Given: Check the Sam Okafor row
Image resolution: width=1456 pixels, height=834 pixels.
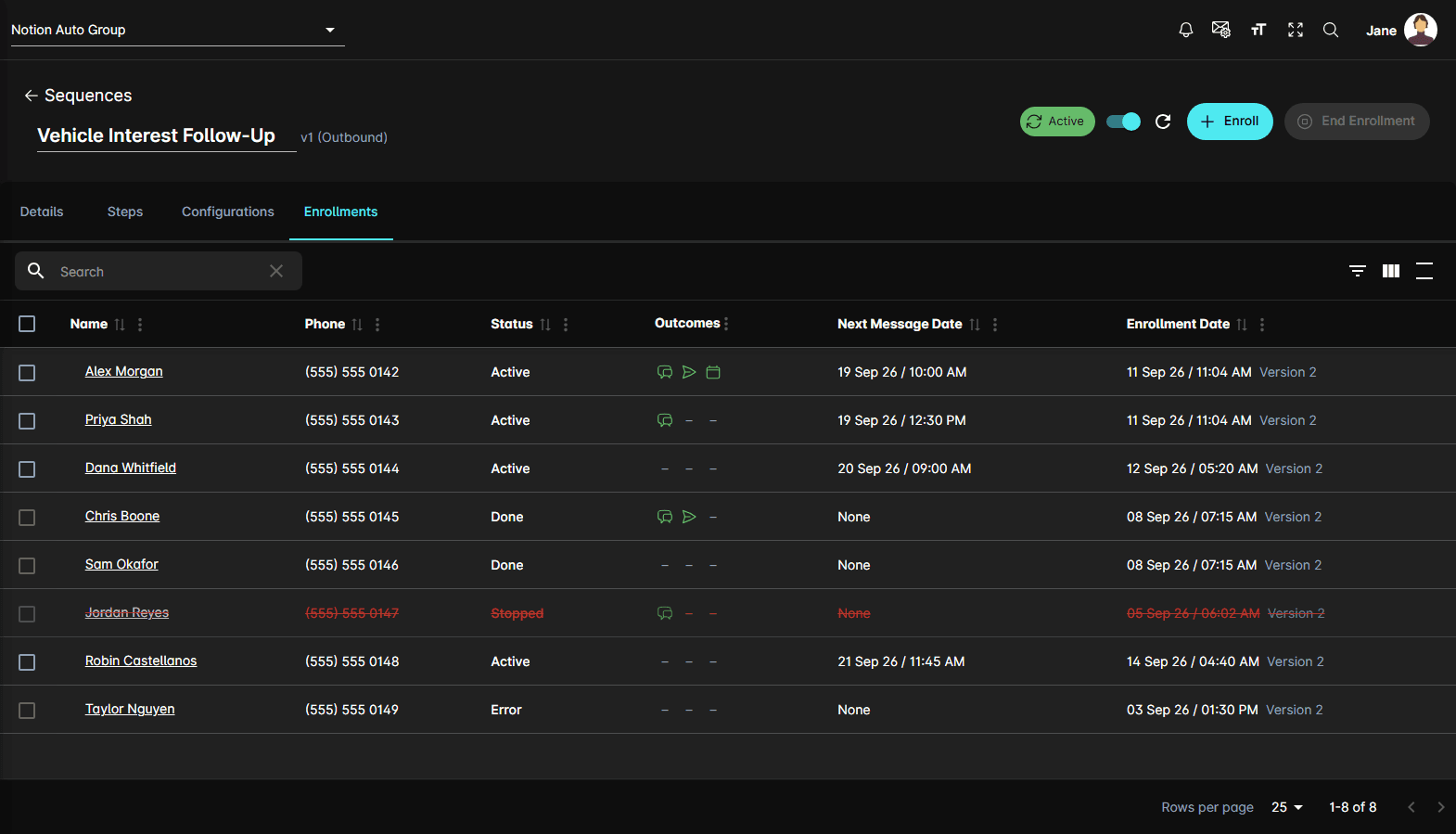Looking at the screenshot, I should click(x=27, y=566).
